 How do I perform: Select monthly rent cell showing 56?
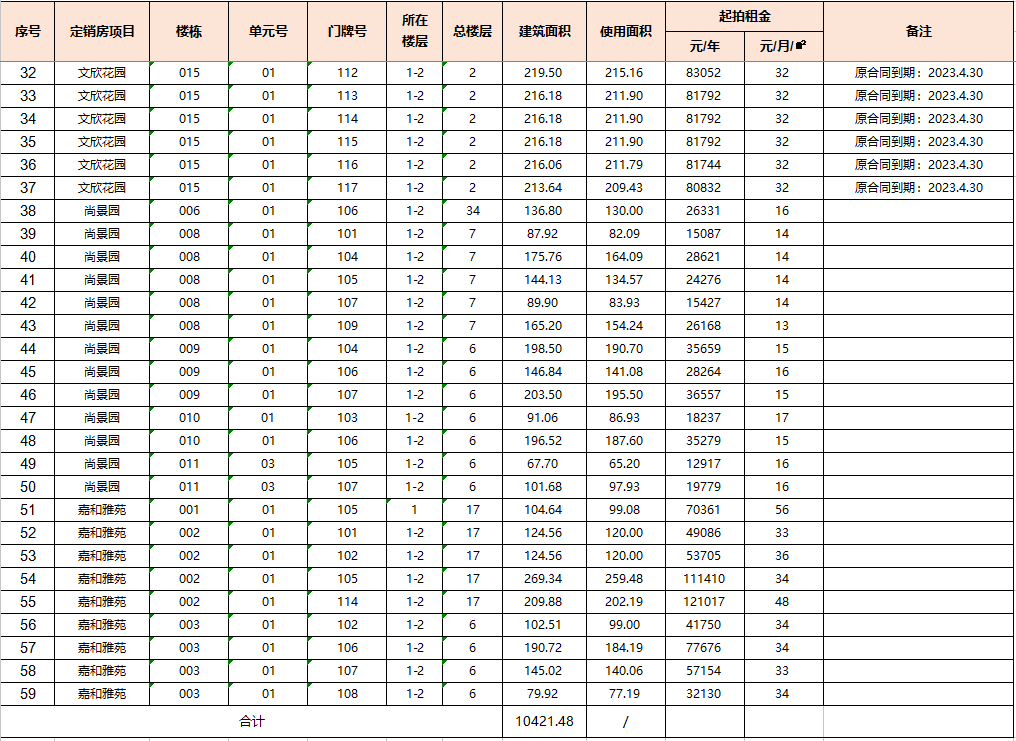tap(782, 510)
